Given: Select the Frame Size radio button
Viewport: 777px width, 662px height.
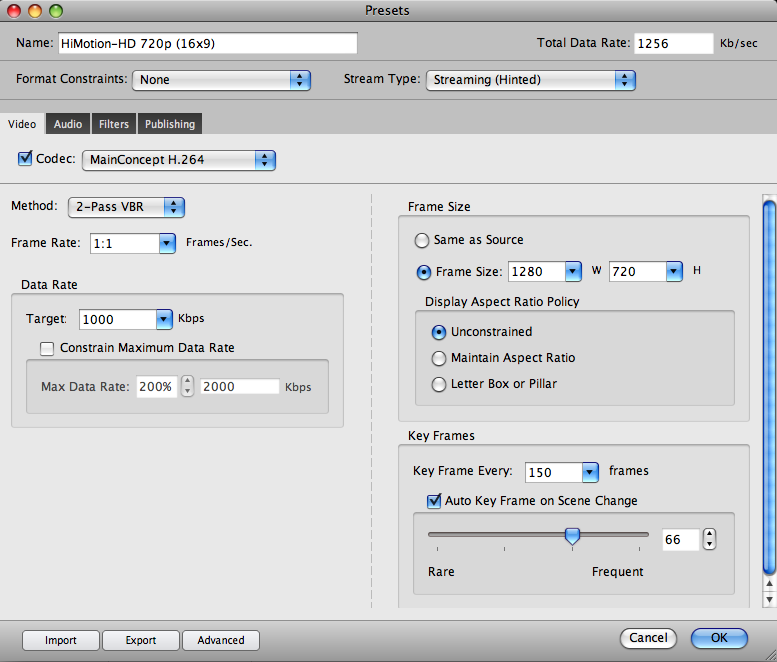Looking at the screenshot, I should (424, 272).
